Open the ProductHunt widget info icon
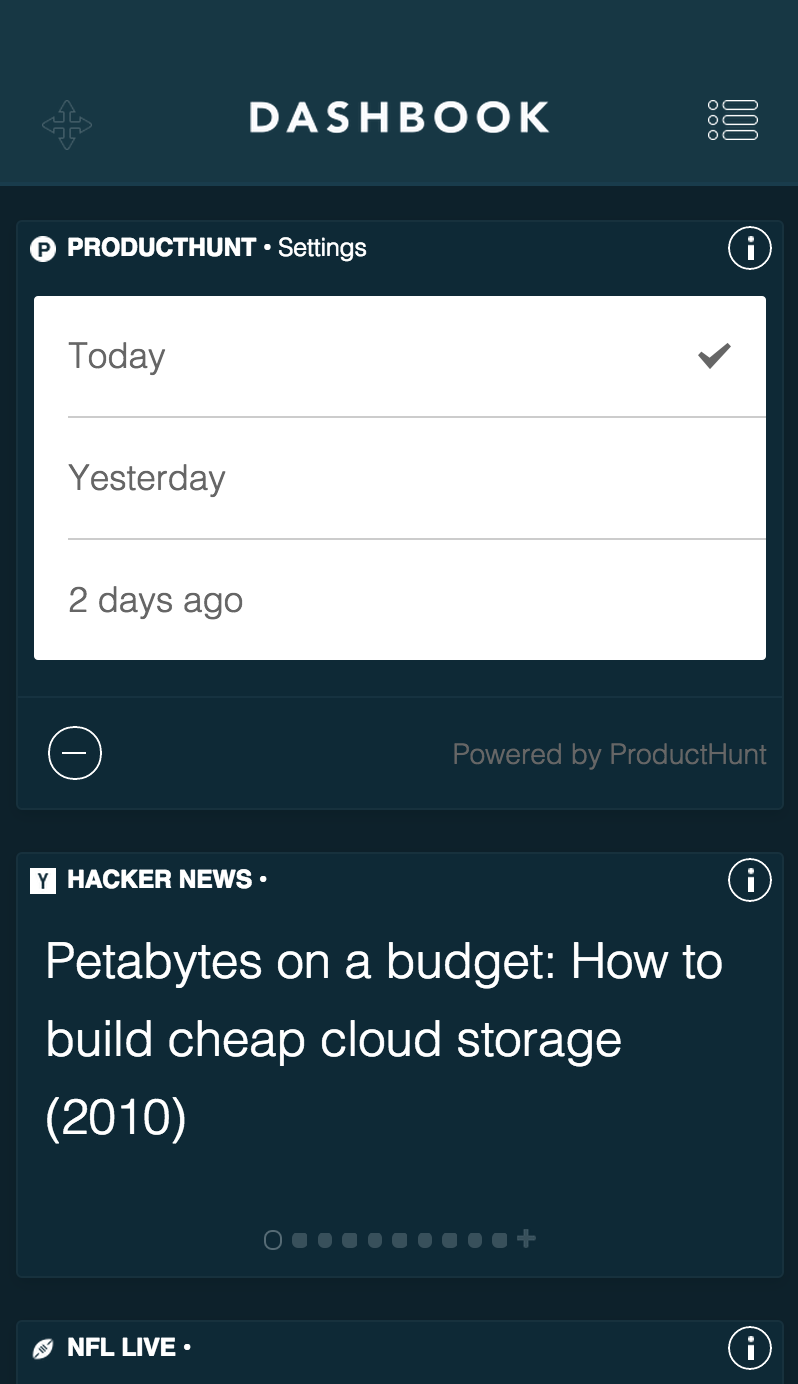 [750, 248]
